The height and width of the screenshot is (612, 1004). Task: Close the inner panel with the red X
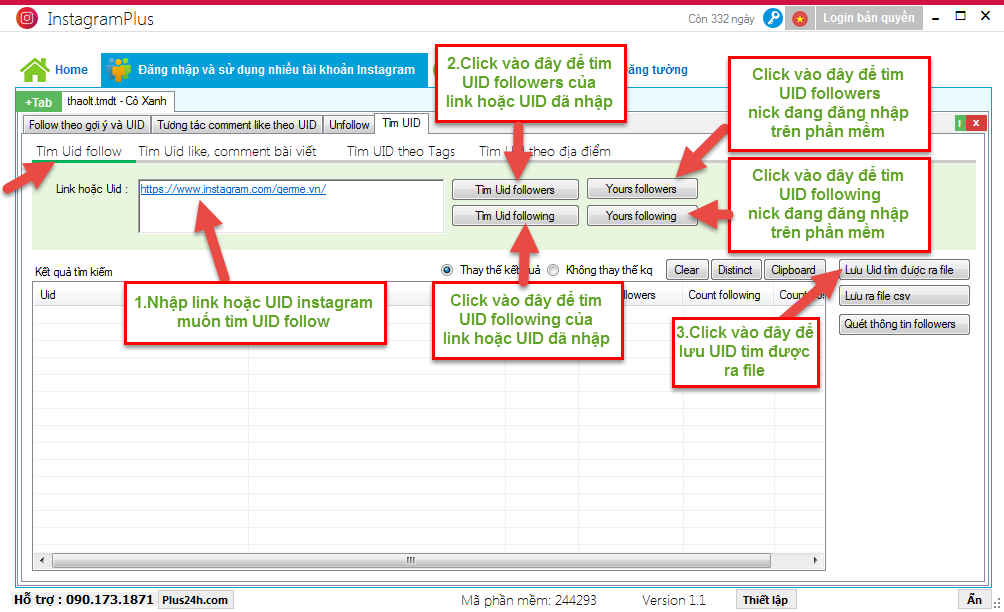click(976, 123)
